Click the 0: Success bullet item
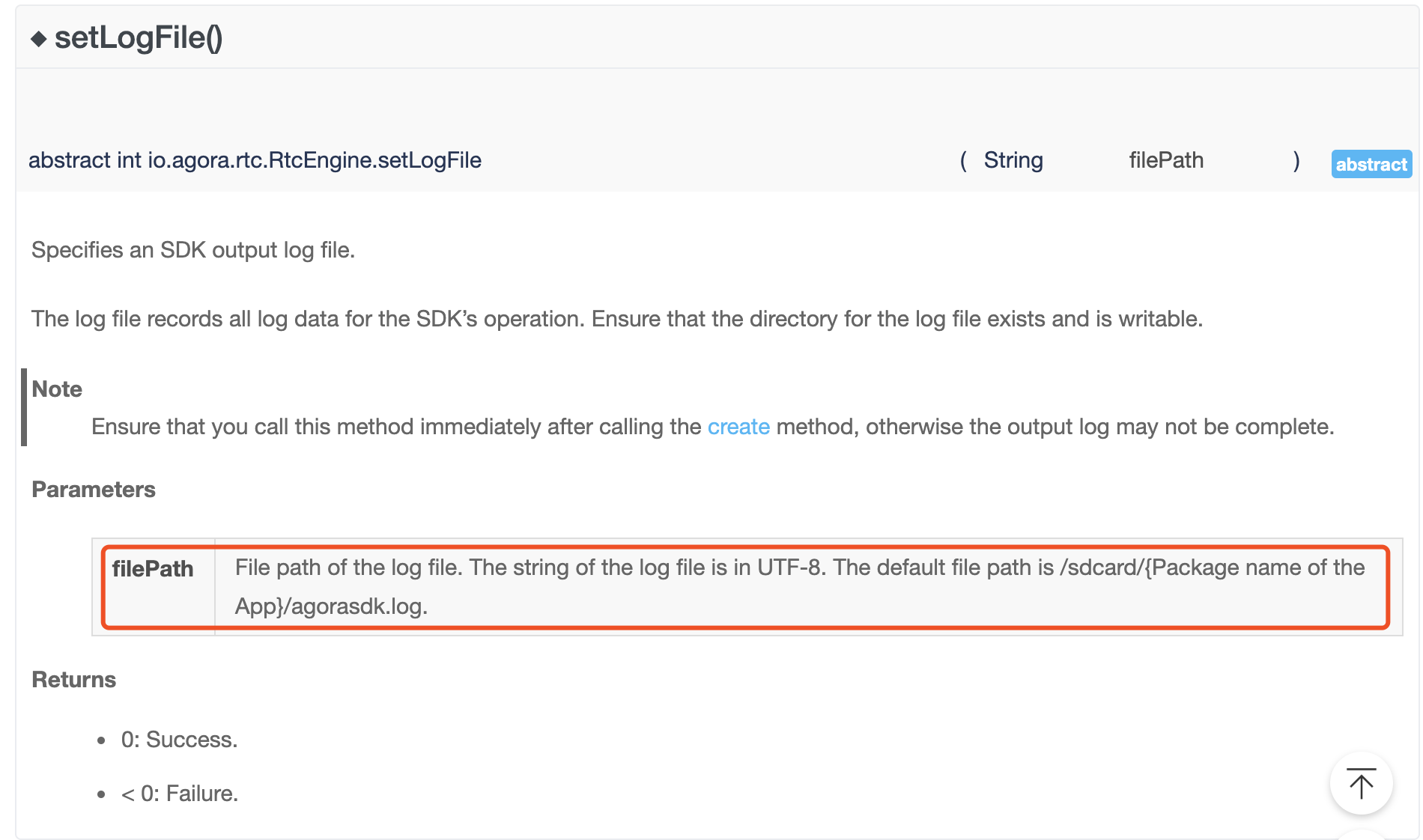The width and height of the screenshot is (1423, 840). tap(178, 740)
